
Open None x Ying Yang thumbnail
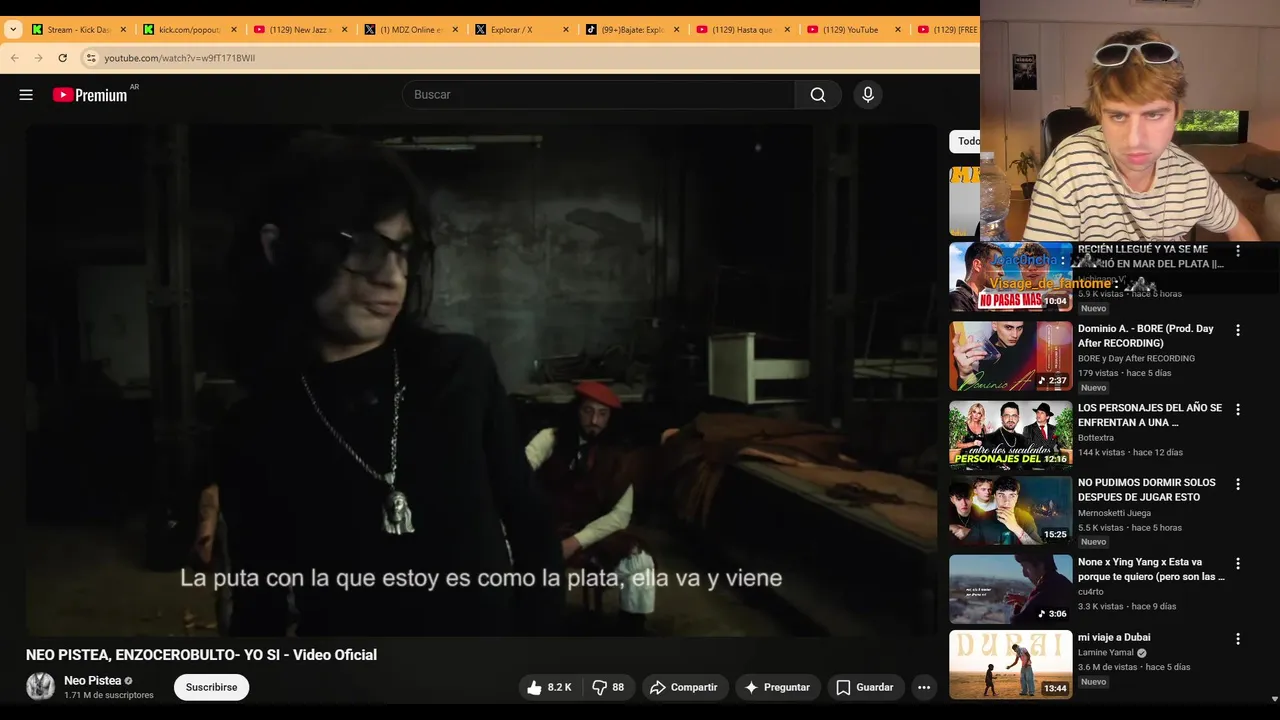(x=1010, y=589)
